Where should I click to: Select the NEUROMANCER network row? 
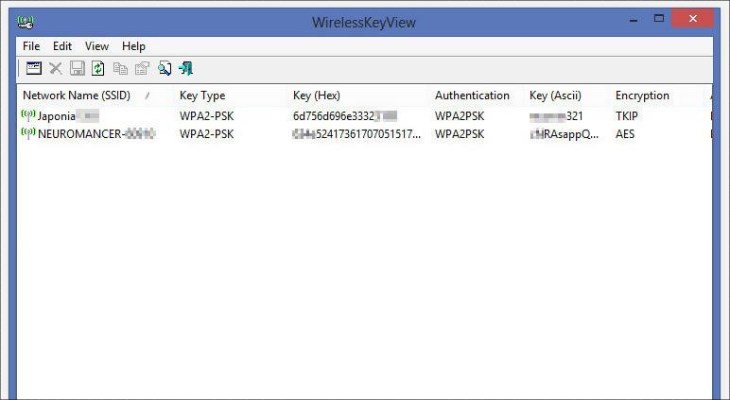365,134
